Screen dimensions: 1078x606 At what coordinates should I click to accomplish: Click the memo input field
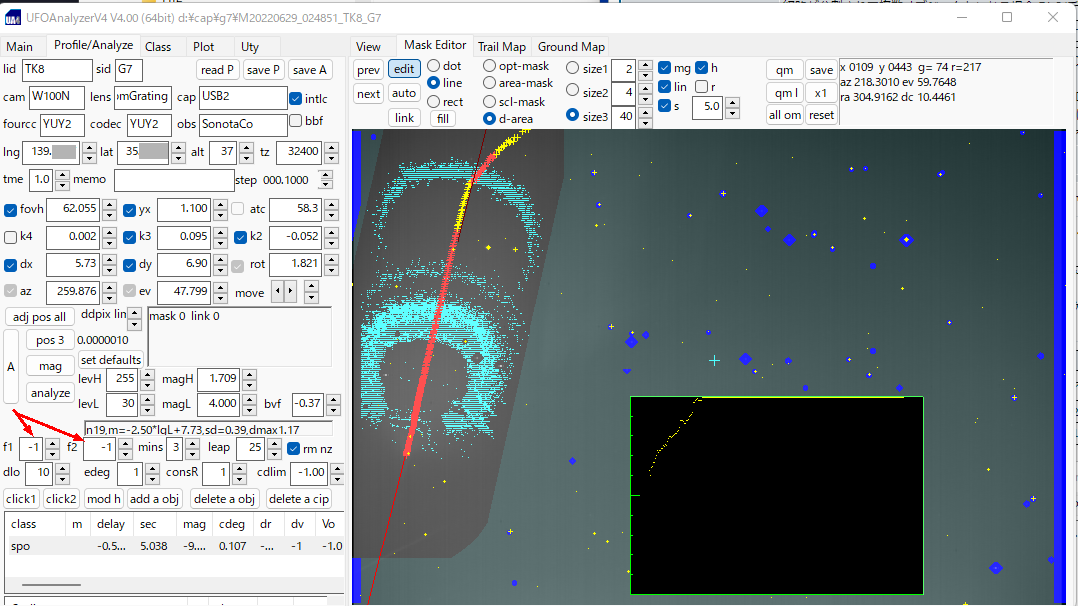pos(174,180)
